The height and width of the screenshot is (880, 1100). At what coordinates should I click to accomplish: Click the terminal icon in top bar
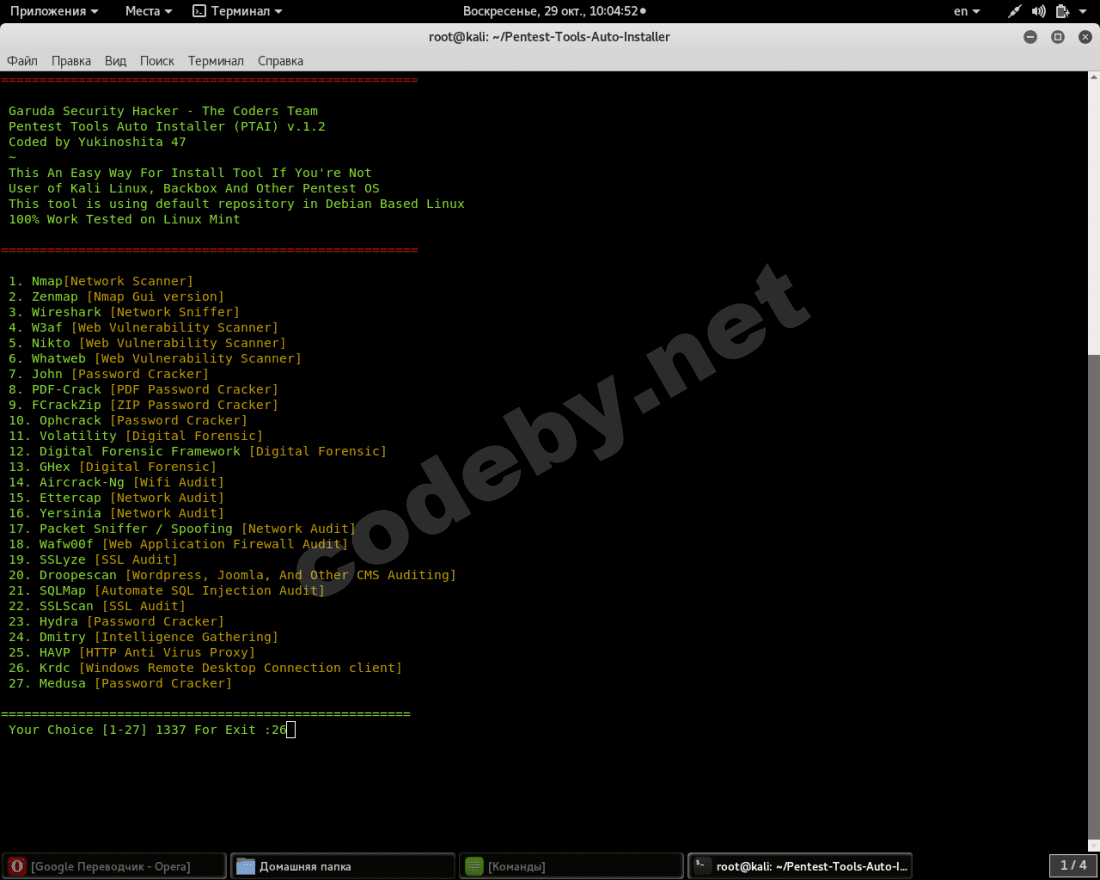pos(199,11)
